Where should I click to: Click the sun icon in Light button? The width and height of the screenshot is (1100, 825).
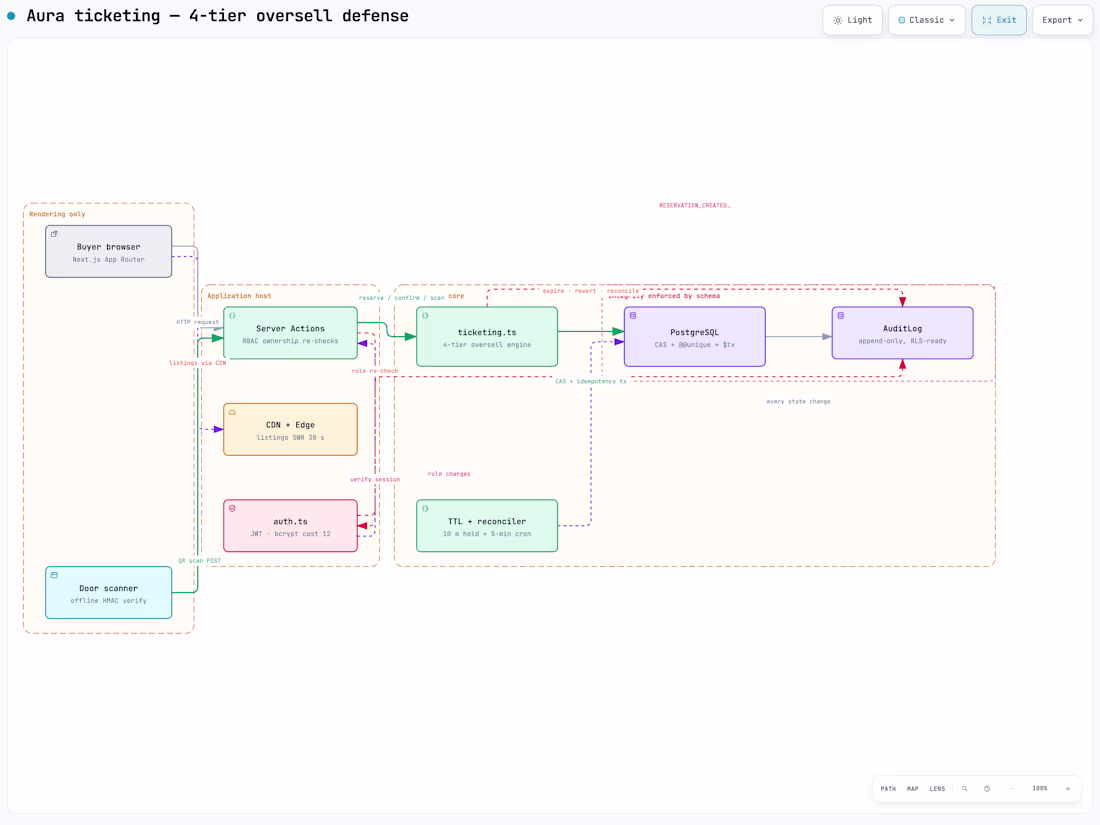pyautogui.click(x=838, y=20)
